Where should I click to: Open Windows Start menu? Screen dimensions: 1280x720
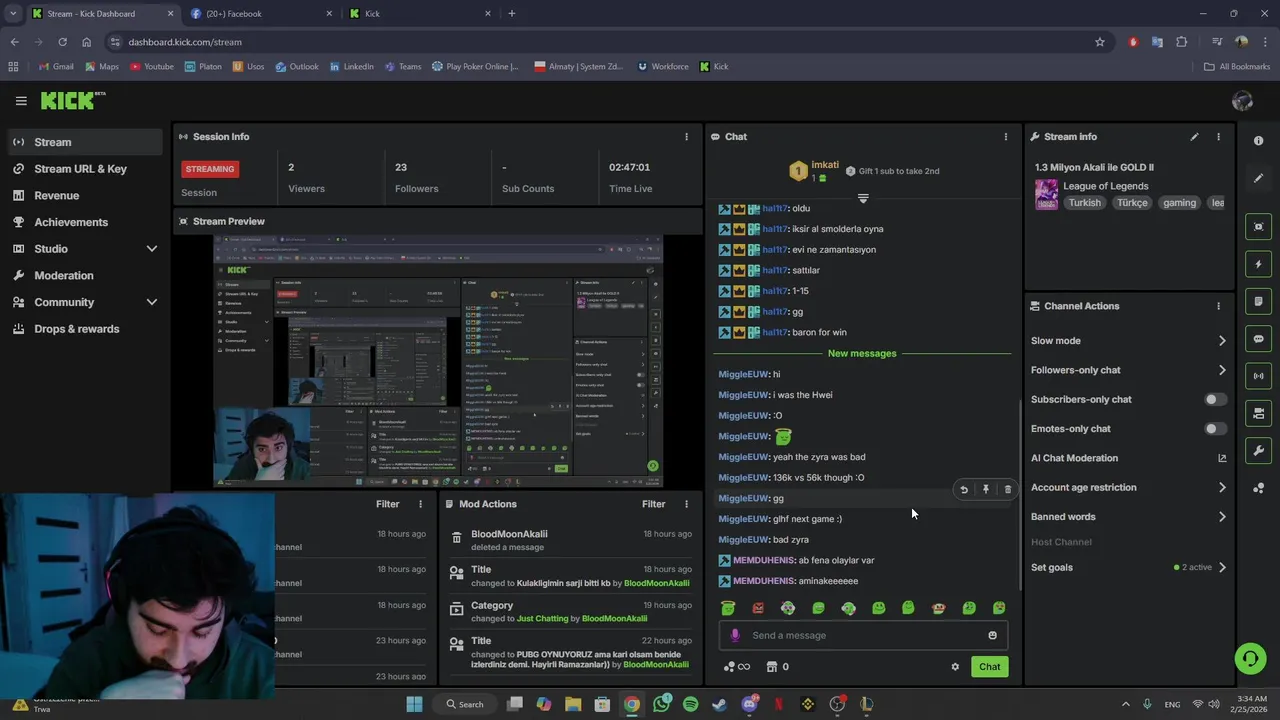(414, 704)
